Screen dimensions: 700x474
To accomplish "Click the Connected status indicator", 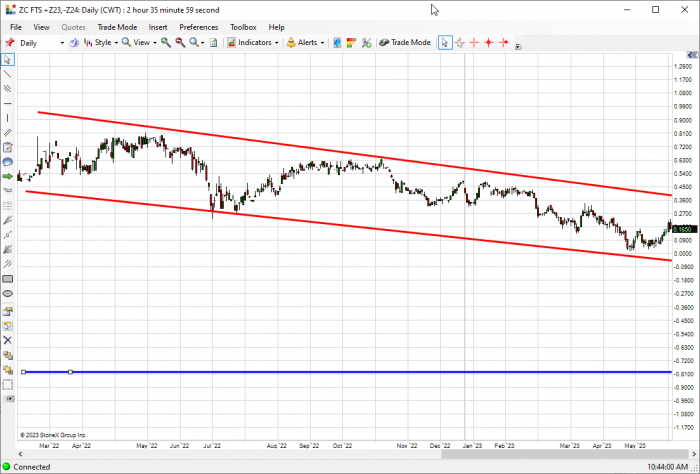I will coord(26,467).
